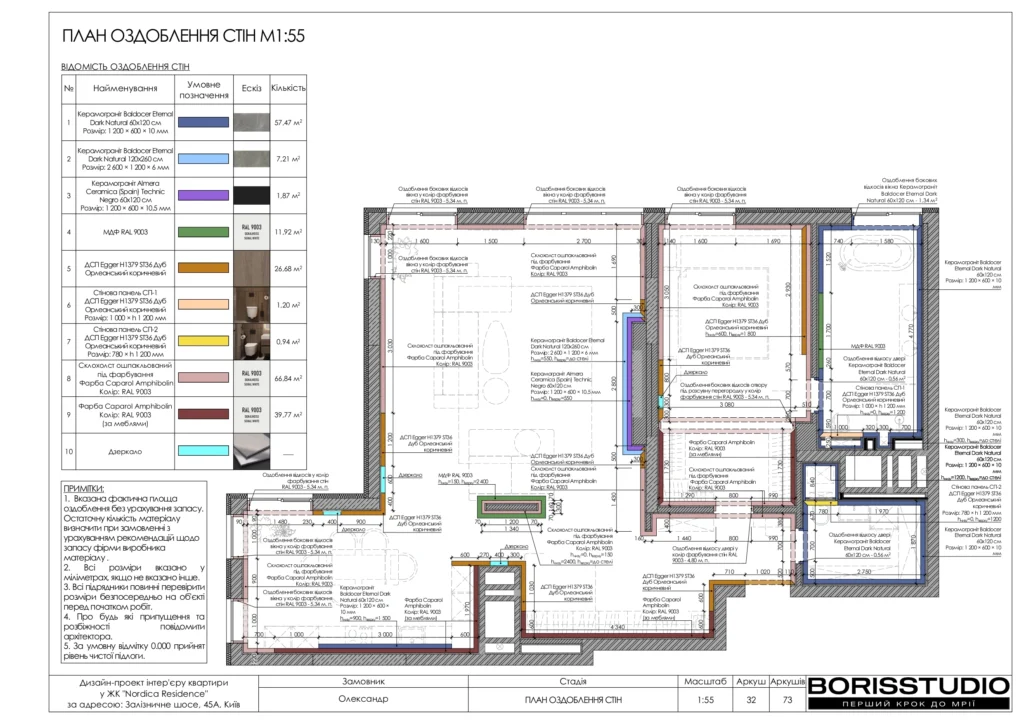Click the scale value 1:55 in title block

coord(705,700)
